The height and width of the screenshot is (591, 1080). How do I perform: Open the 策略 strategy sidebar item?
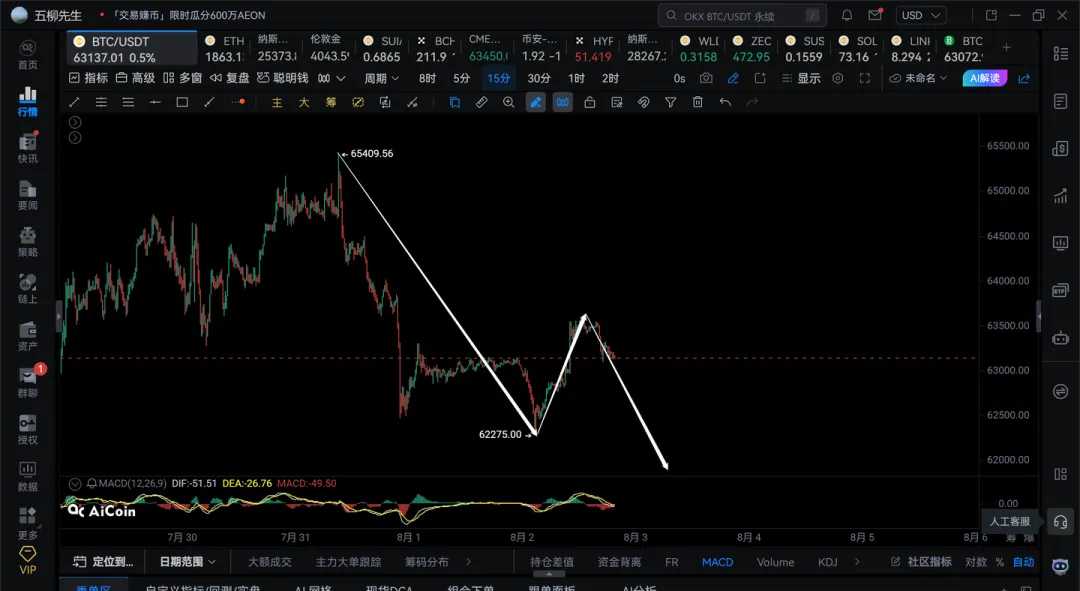28,242
